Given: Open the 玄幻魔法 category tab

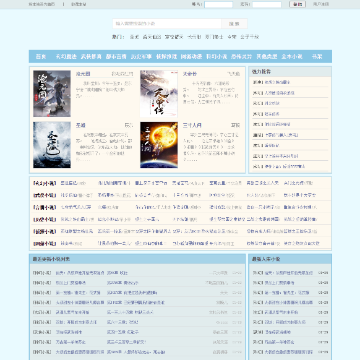Looking at the screenshot, I should 66,57.
